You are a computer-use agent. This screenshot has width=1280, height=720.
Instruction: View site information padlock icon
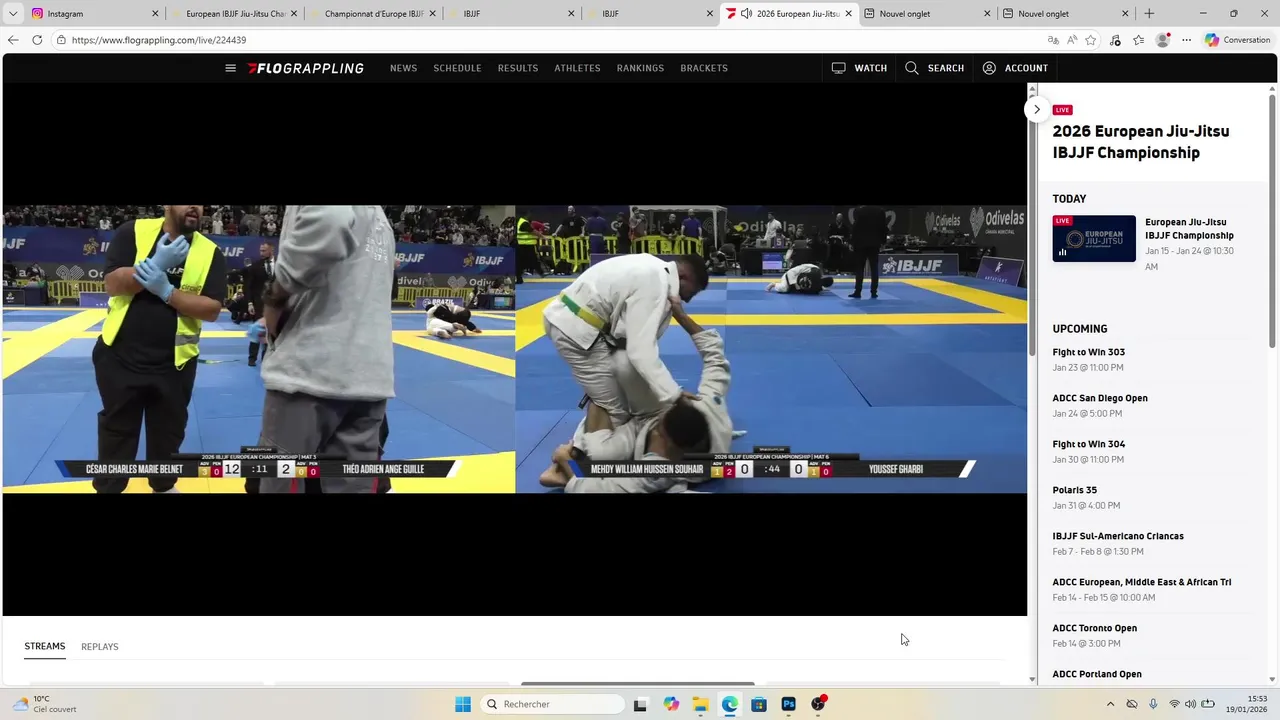[x=61, y=40]
